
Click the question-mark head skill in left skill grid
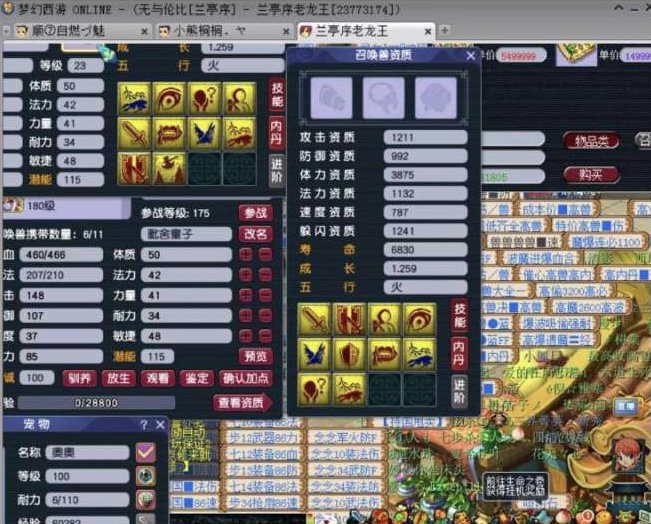coord(204,99)
